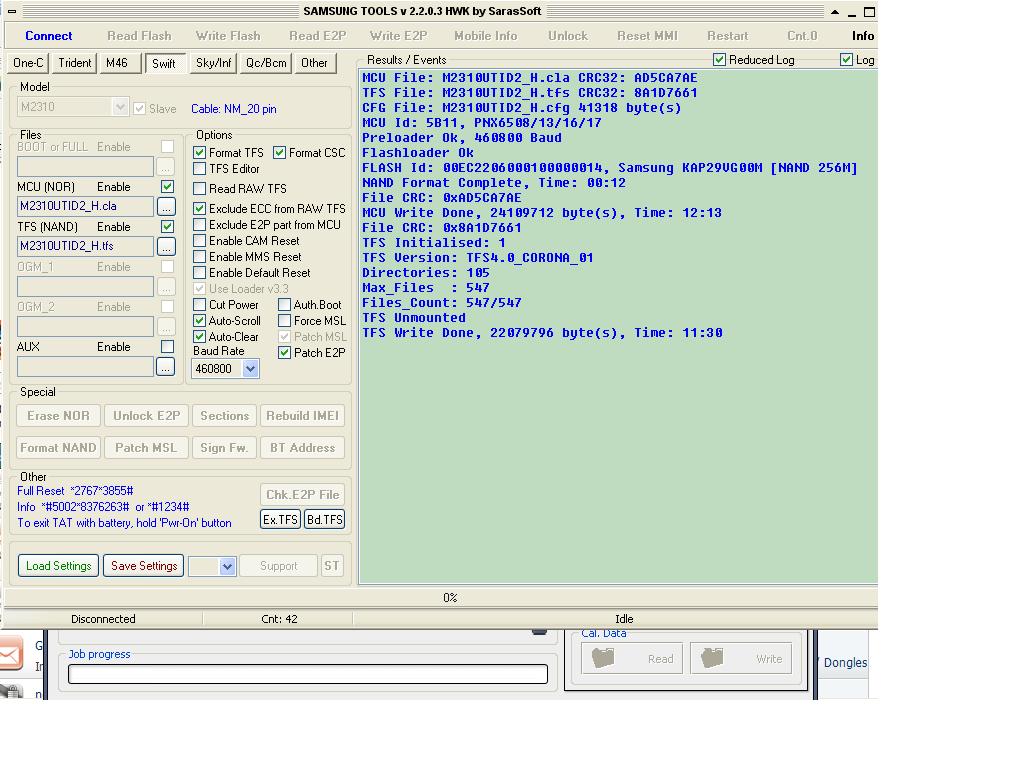
Task: Open the Other platform tab
Action: [315, 63]
